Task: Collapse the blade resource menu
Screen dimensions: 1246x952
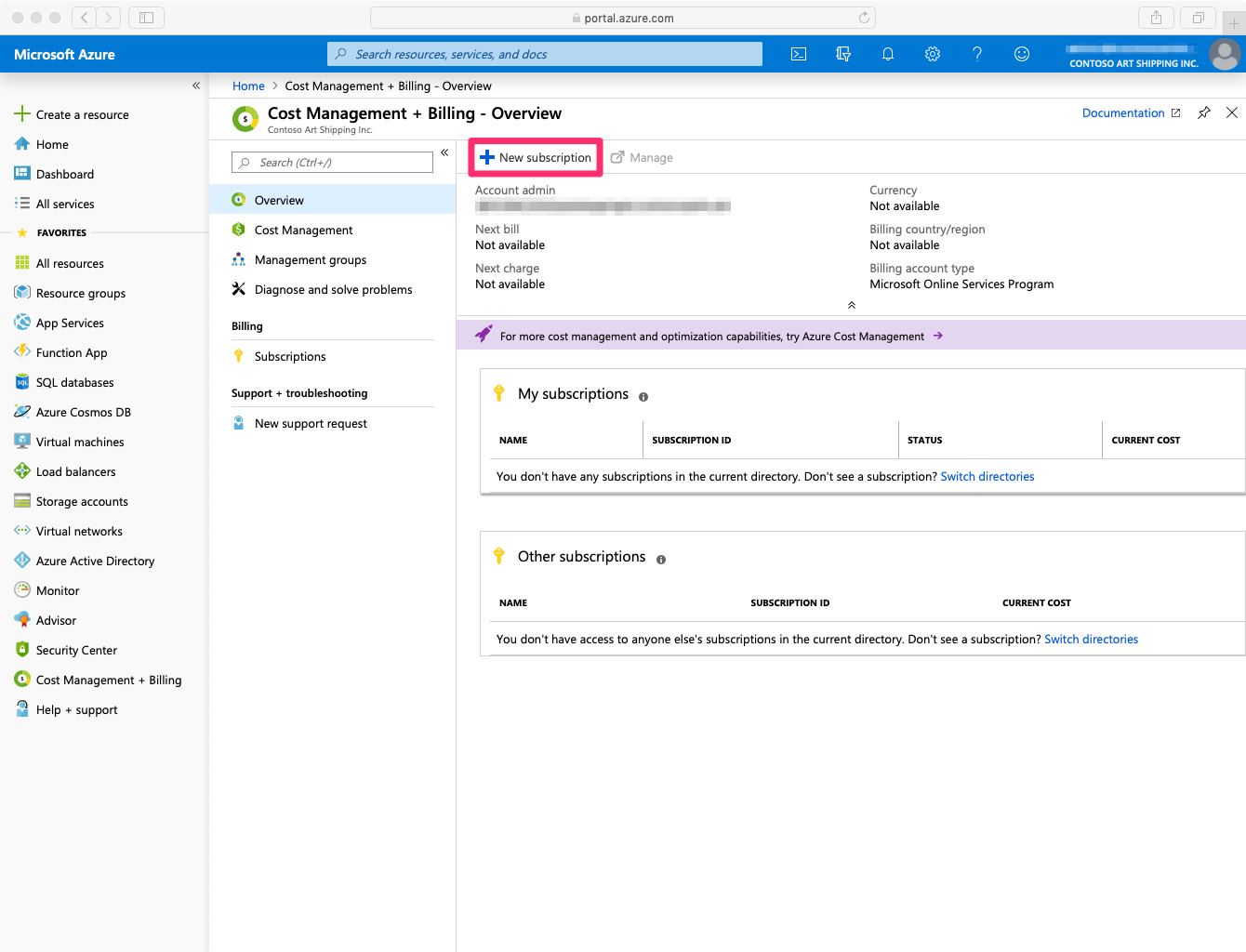Action: click(444, 152)
